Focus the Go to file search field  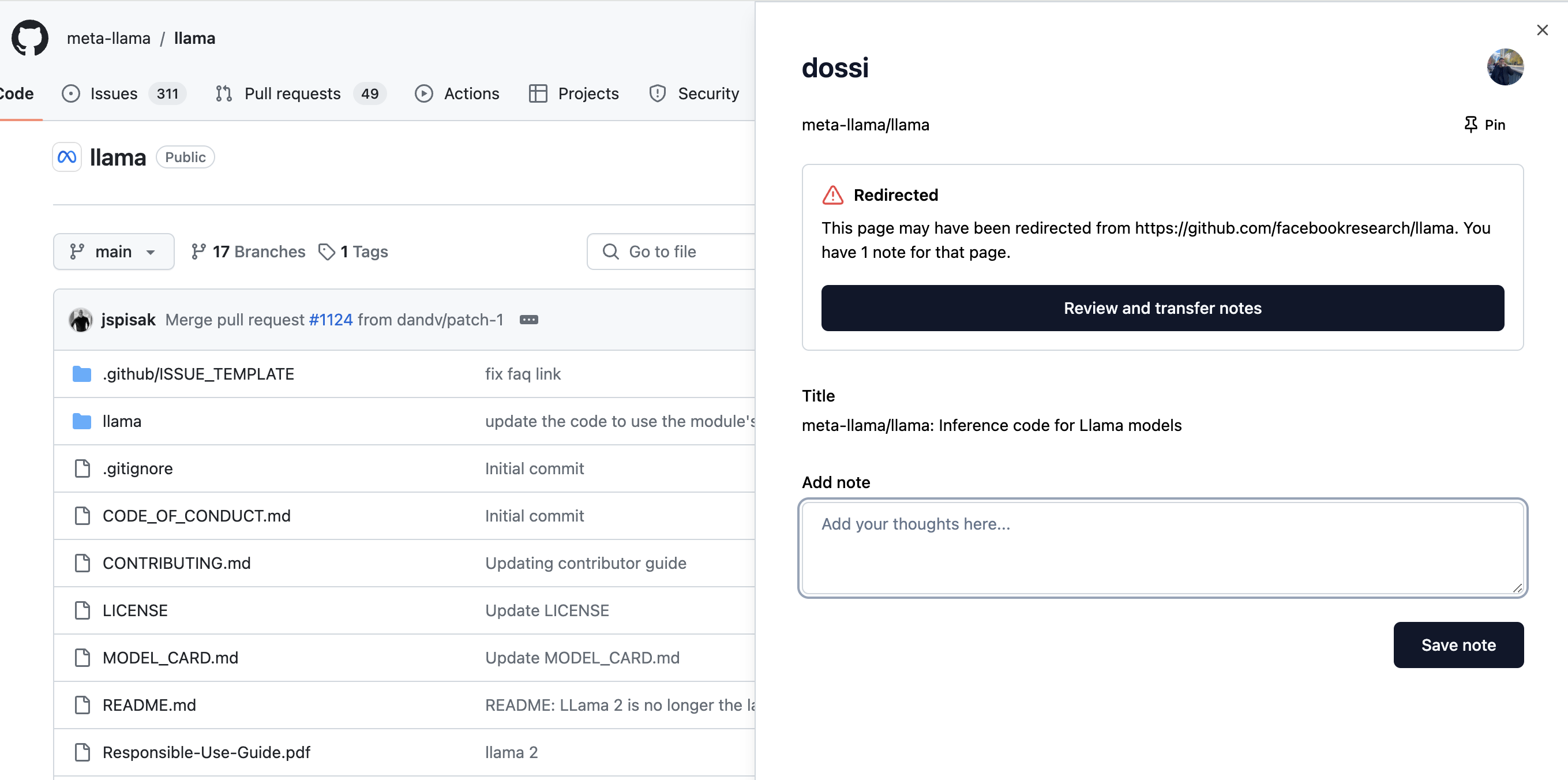click(672, 252)
